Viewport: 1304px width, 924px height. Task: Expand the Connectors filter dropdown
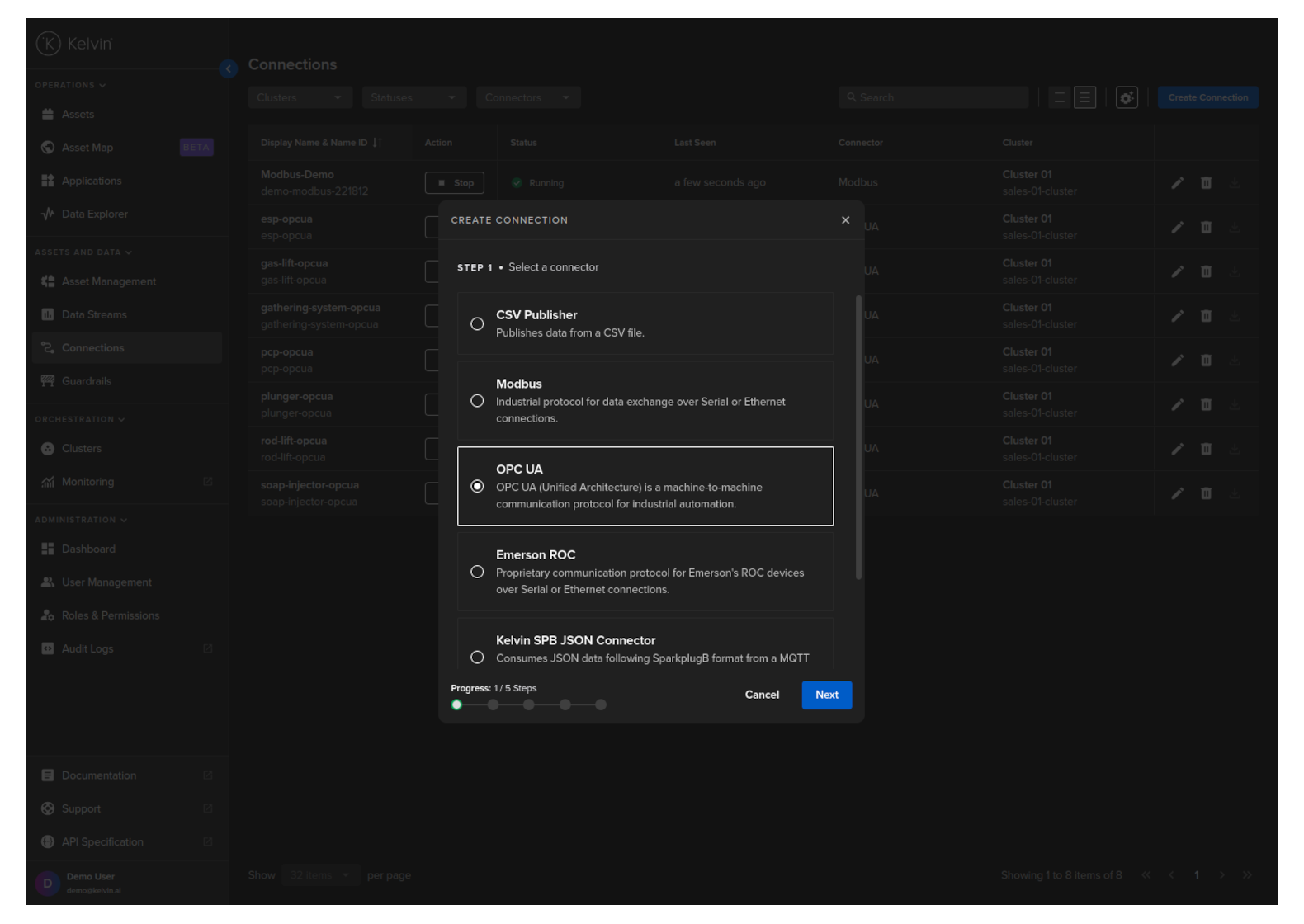coord(527,97)
